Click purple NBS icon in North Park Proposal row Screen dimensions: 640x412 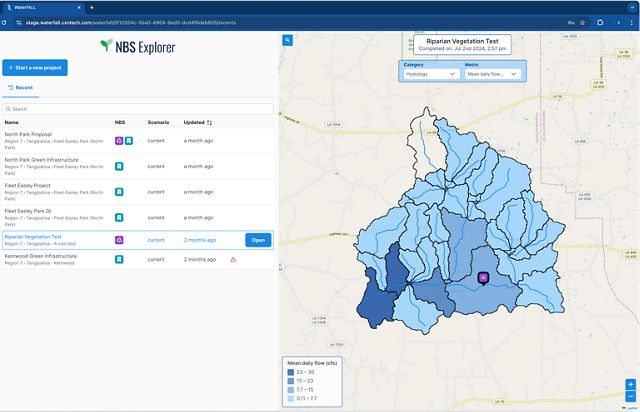point(119,142)
